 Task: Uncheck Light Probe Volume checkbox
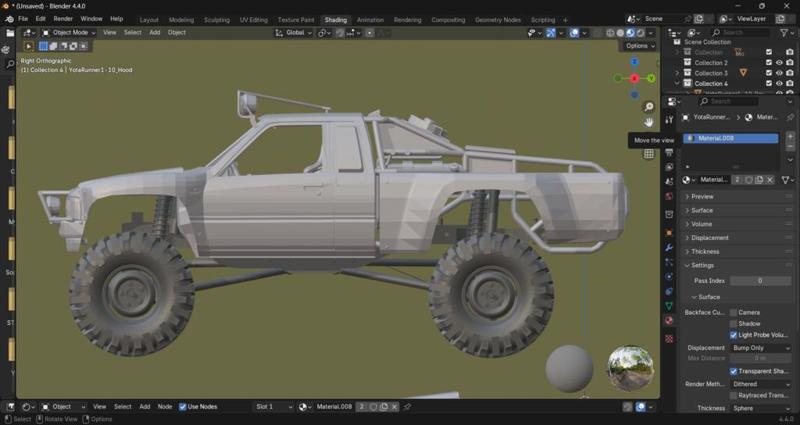(x=733, y=335)
